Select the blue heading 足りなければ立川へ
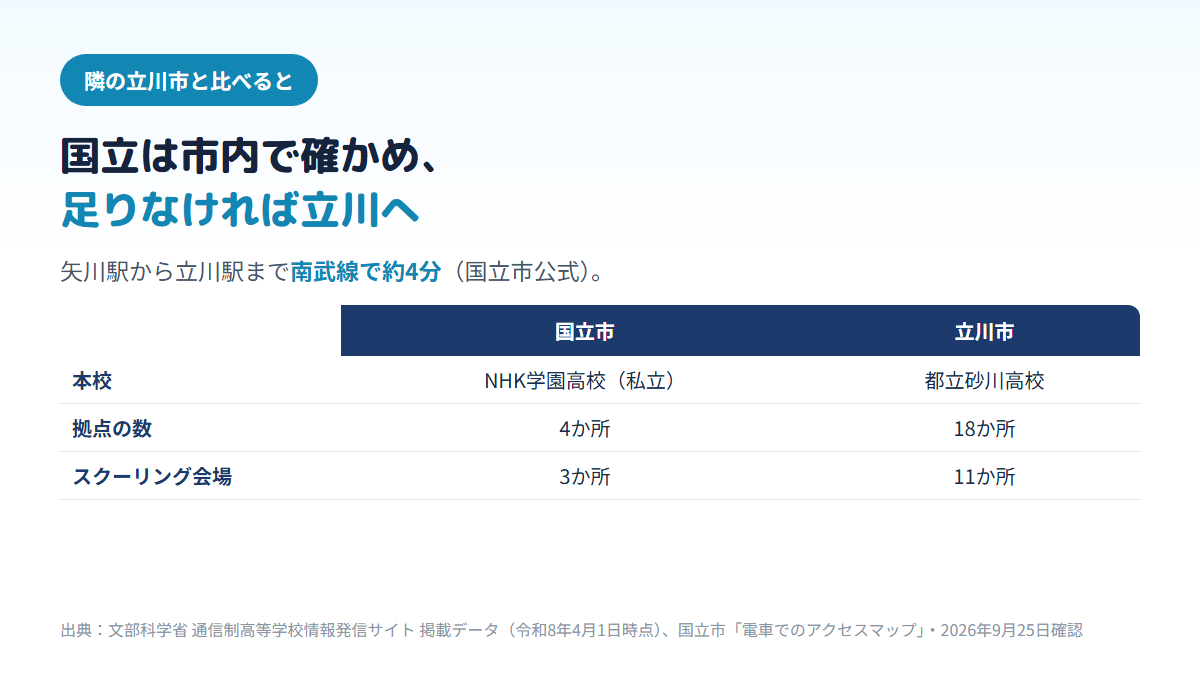 (x=240, y=209)
